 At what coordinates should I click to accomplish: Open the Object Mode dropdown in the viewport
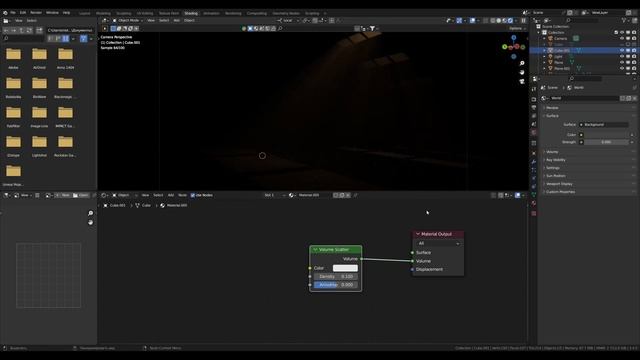(127, 20)
